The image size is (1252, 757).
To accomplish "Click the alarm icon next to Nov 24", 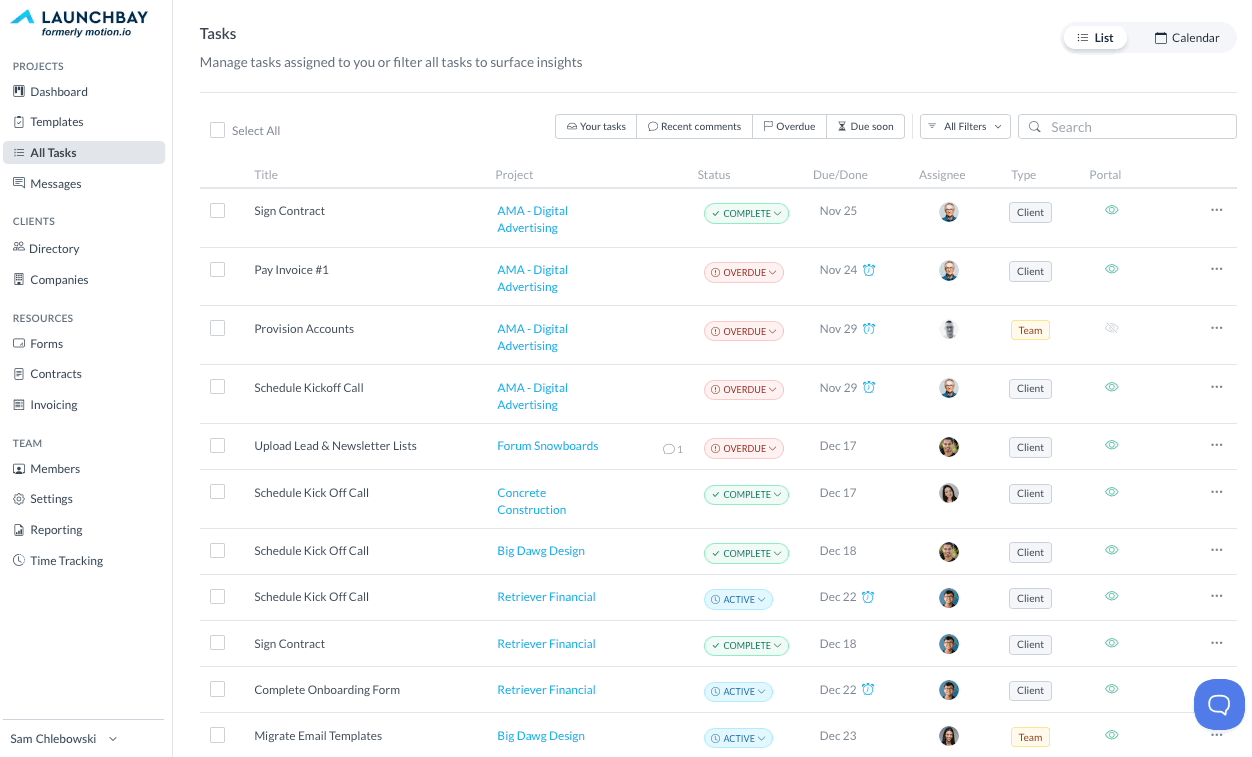I will [869, 270].
